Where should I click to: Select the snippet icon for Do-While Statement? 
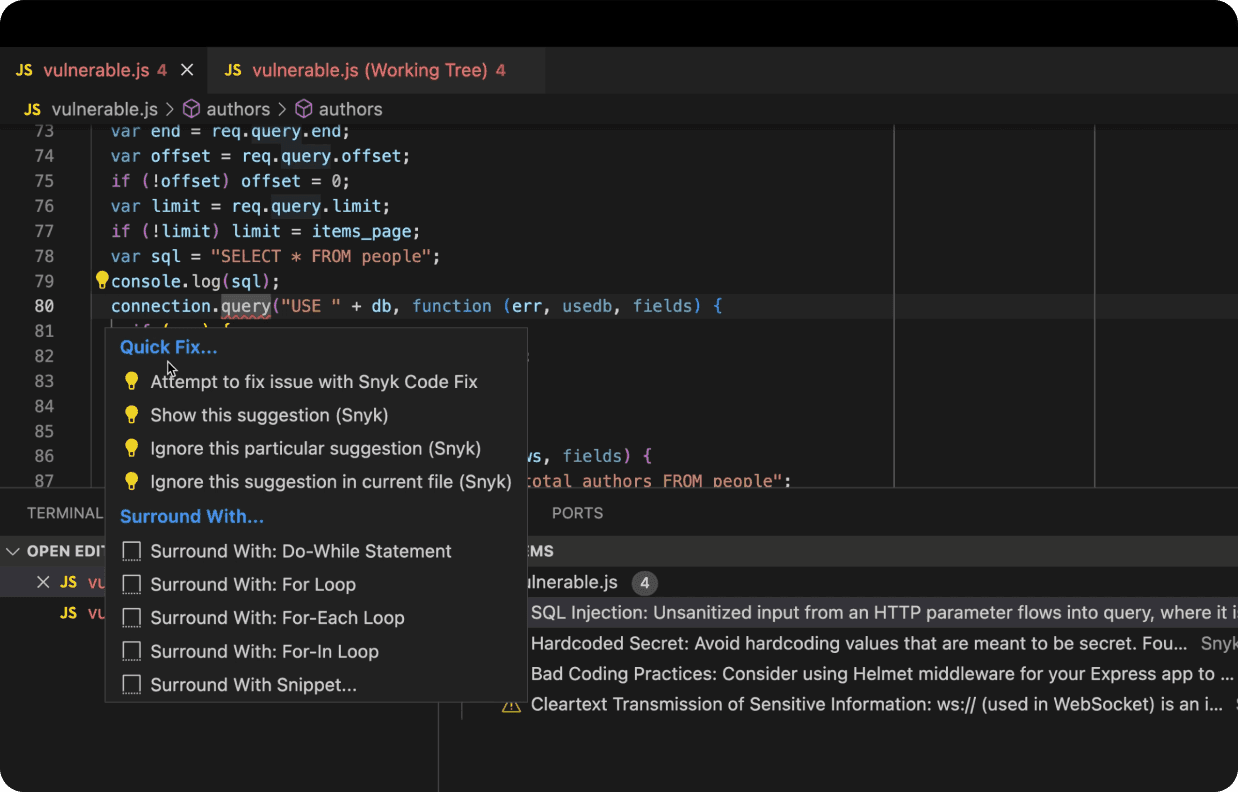[x=131, y=551]
